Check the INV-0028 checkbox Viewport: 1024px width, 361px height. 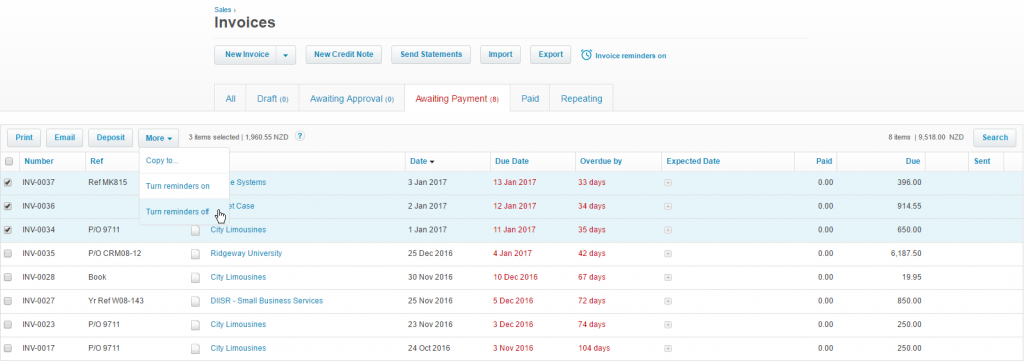(8, 277)
